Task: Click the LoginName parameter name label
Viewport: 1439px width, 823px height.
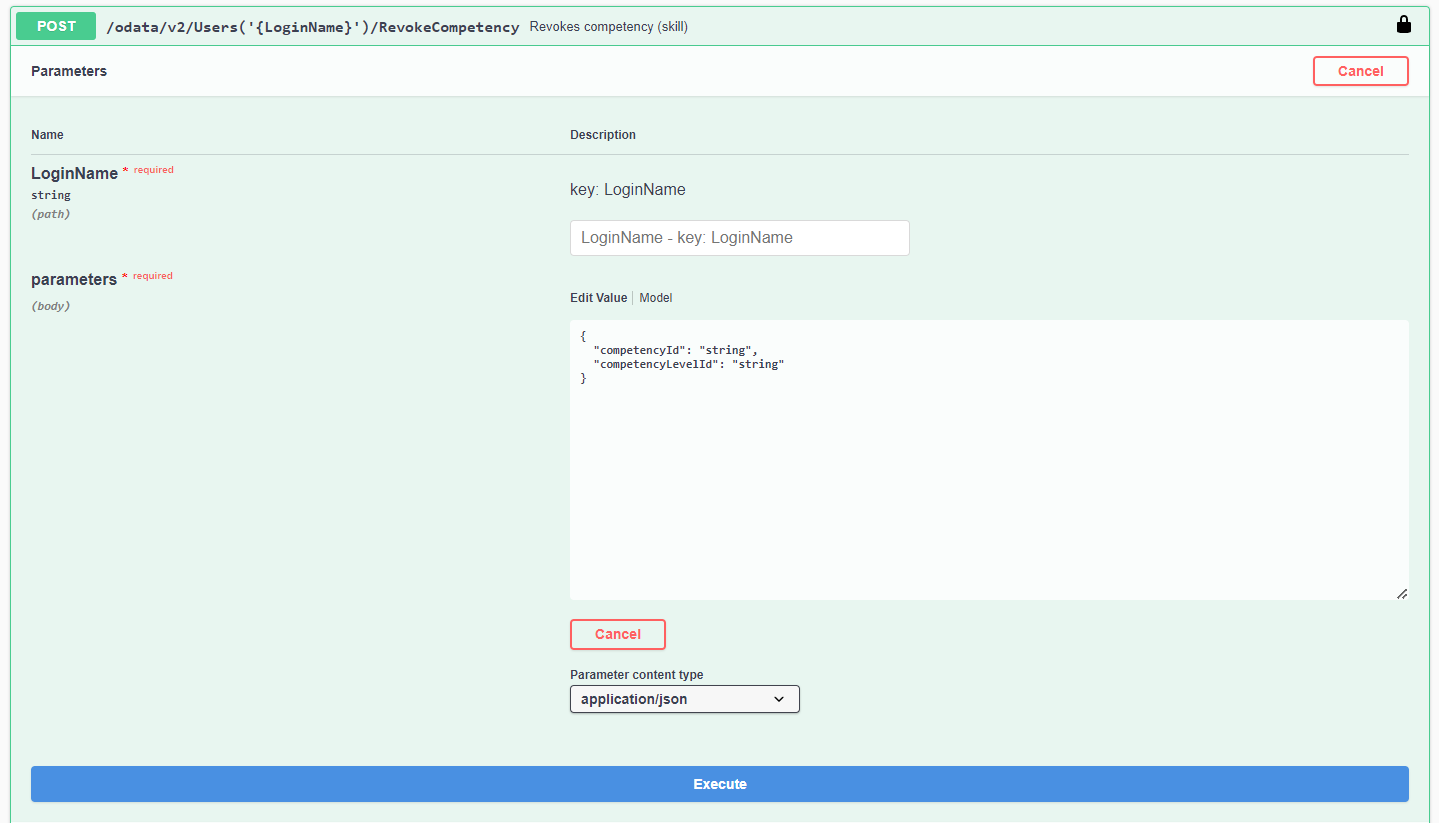Action: [x=74, y=174]
